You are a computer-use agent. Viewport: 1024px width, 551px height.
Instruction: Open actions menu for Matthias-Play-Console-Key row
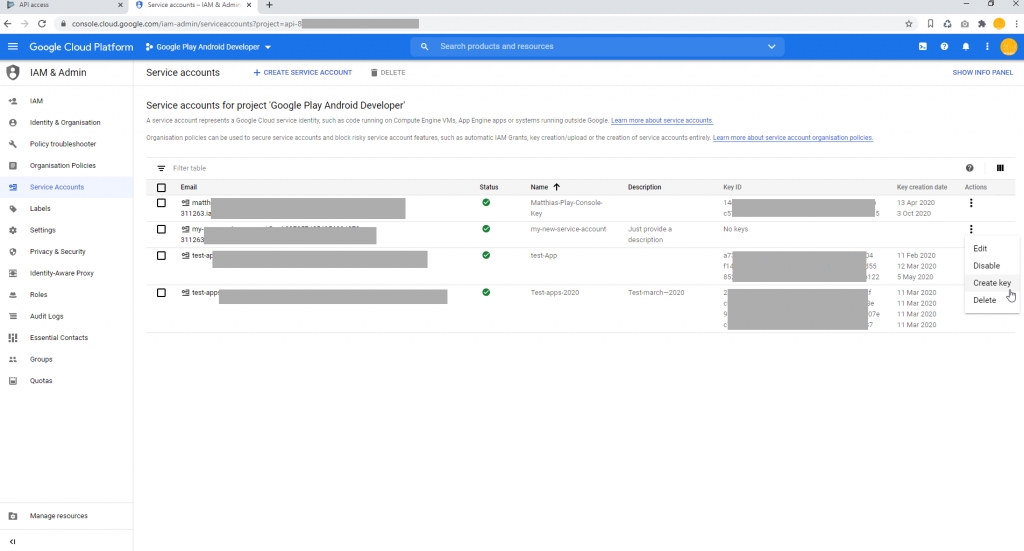click(x=971, y=203)
